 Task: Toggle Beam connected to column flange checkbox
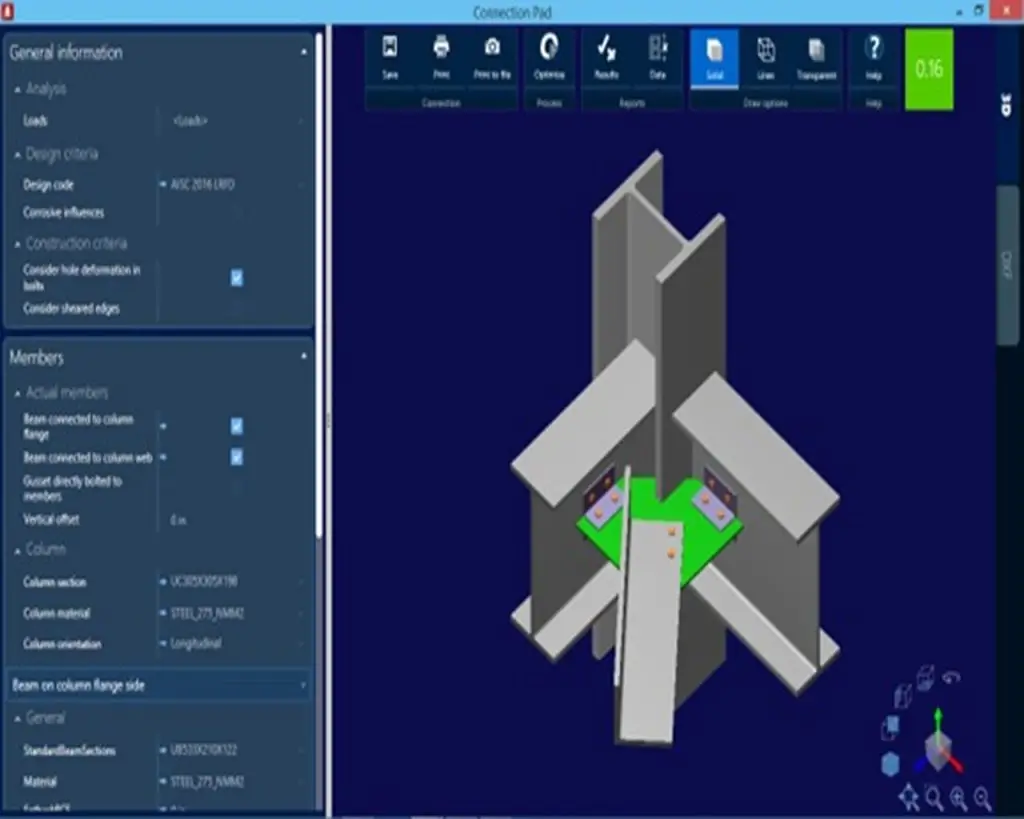[x=237, y=426]
